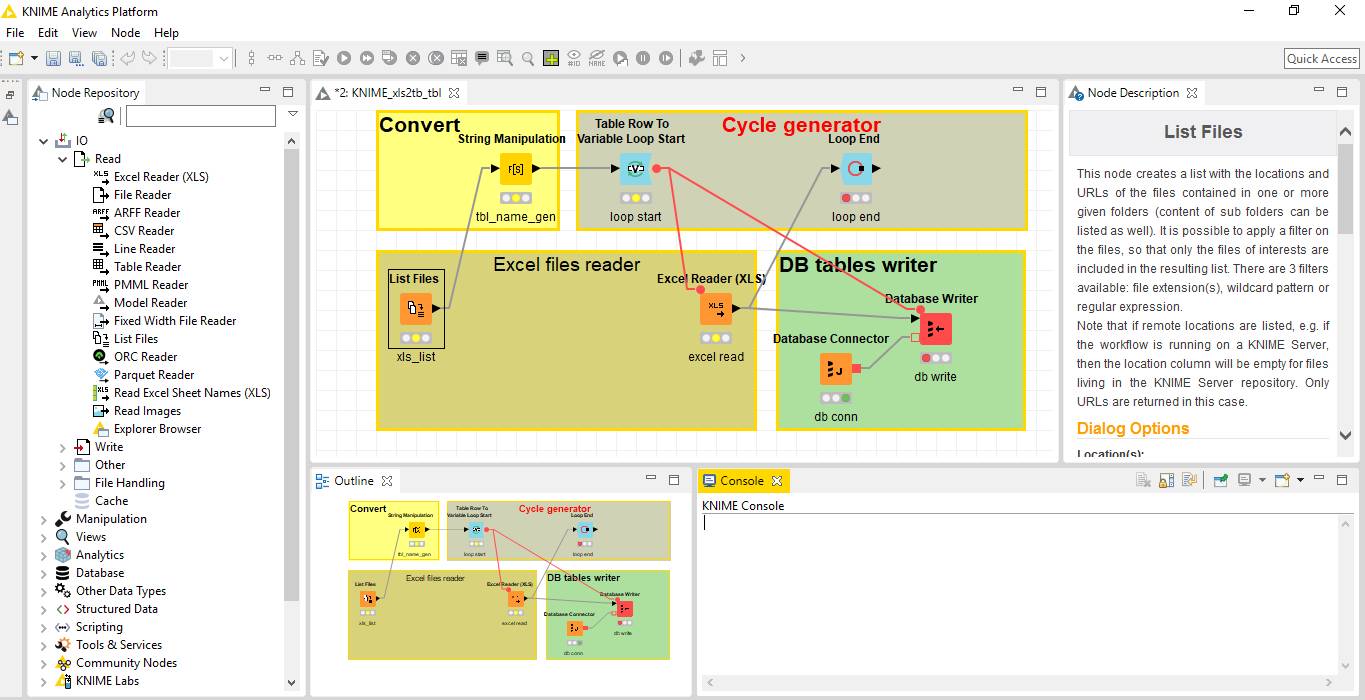This screenshot has width=1365, height=700.
Task: Toggle the show grid button in the toolbar
Action: point(550,58)
